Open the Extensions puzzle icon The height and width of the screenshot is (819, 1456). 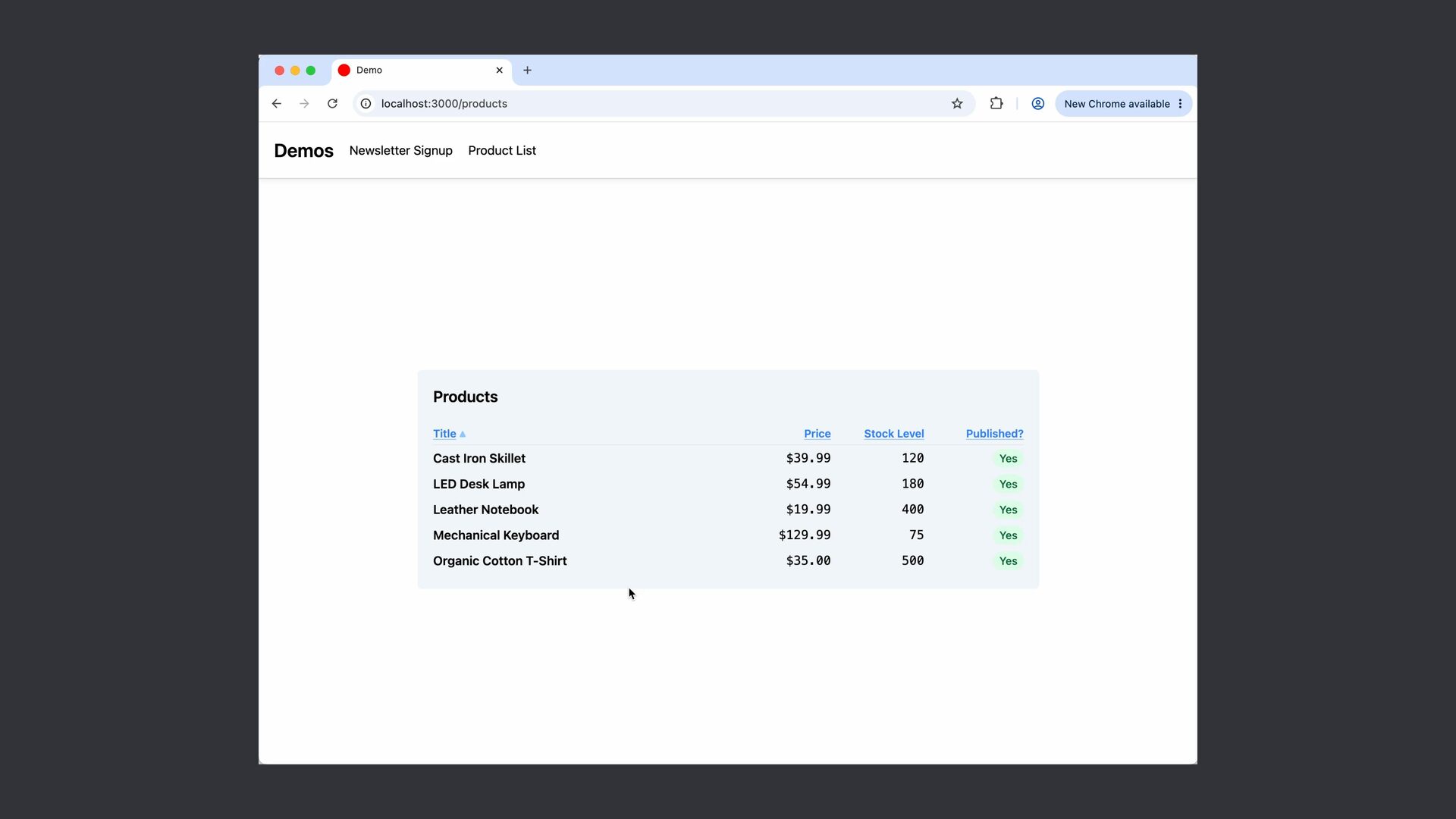pos(996,104)
